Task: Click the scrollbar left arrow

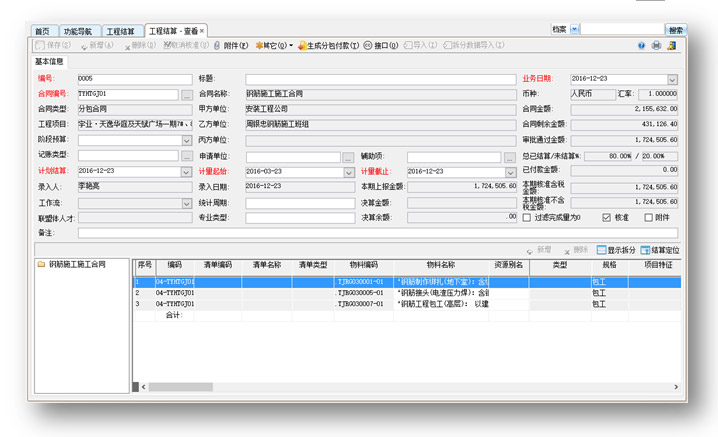Action: 143,387
